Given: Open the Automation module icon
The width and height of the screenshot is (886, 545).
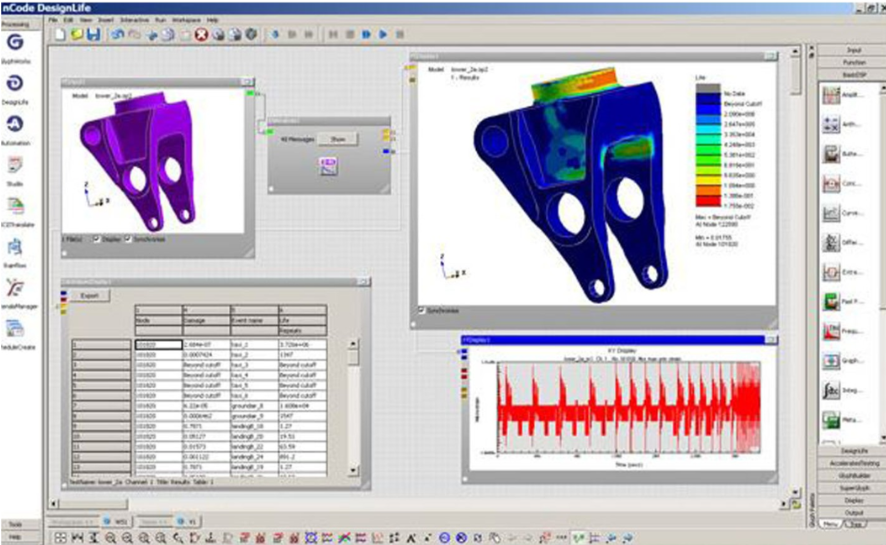Looking at the screenshot, I should coord(16,124).
